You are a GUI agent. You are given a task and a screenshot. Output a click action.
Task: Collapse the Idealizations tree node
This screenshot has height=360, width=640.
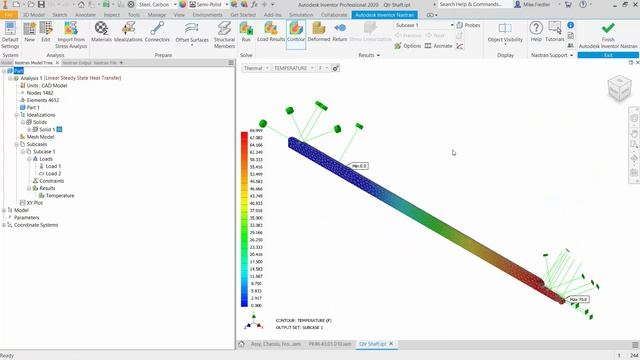click(x=17, y=115)
